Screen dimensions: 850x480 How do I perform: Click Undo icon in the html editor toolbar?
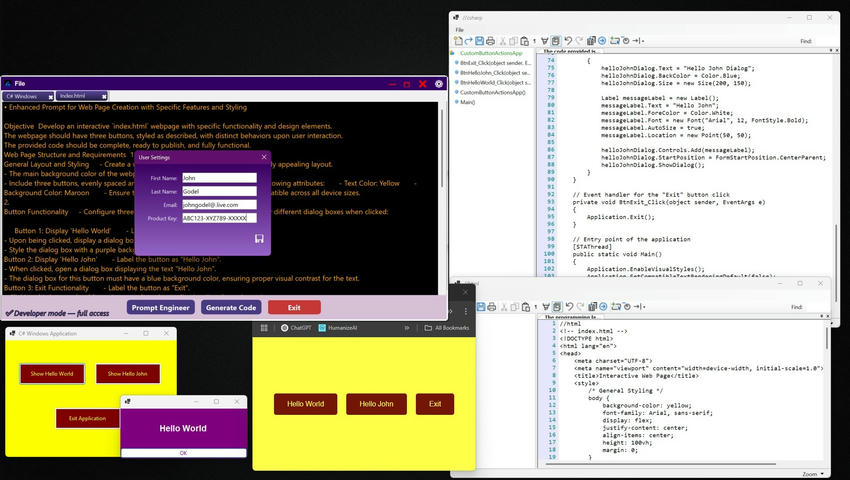[x=569, y=307]
